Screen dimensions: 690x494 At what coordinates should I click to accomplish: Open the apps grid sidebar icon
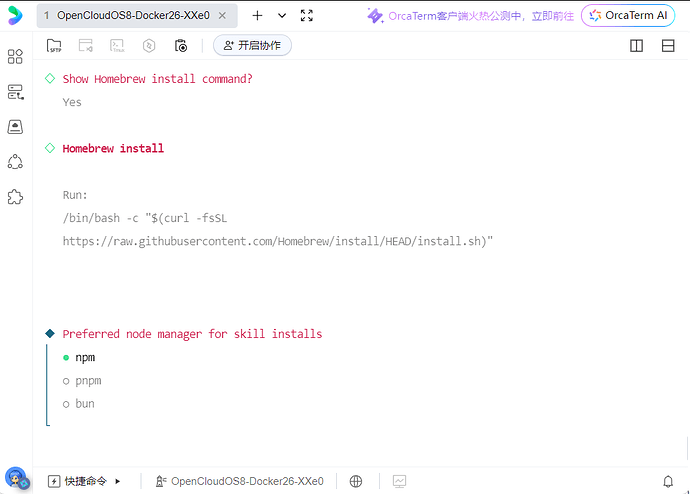(x=15, y=56)
